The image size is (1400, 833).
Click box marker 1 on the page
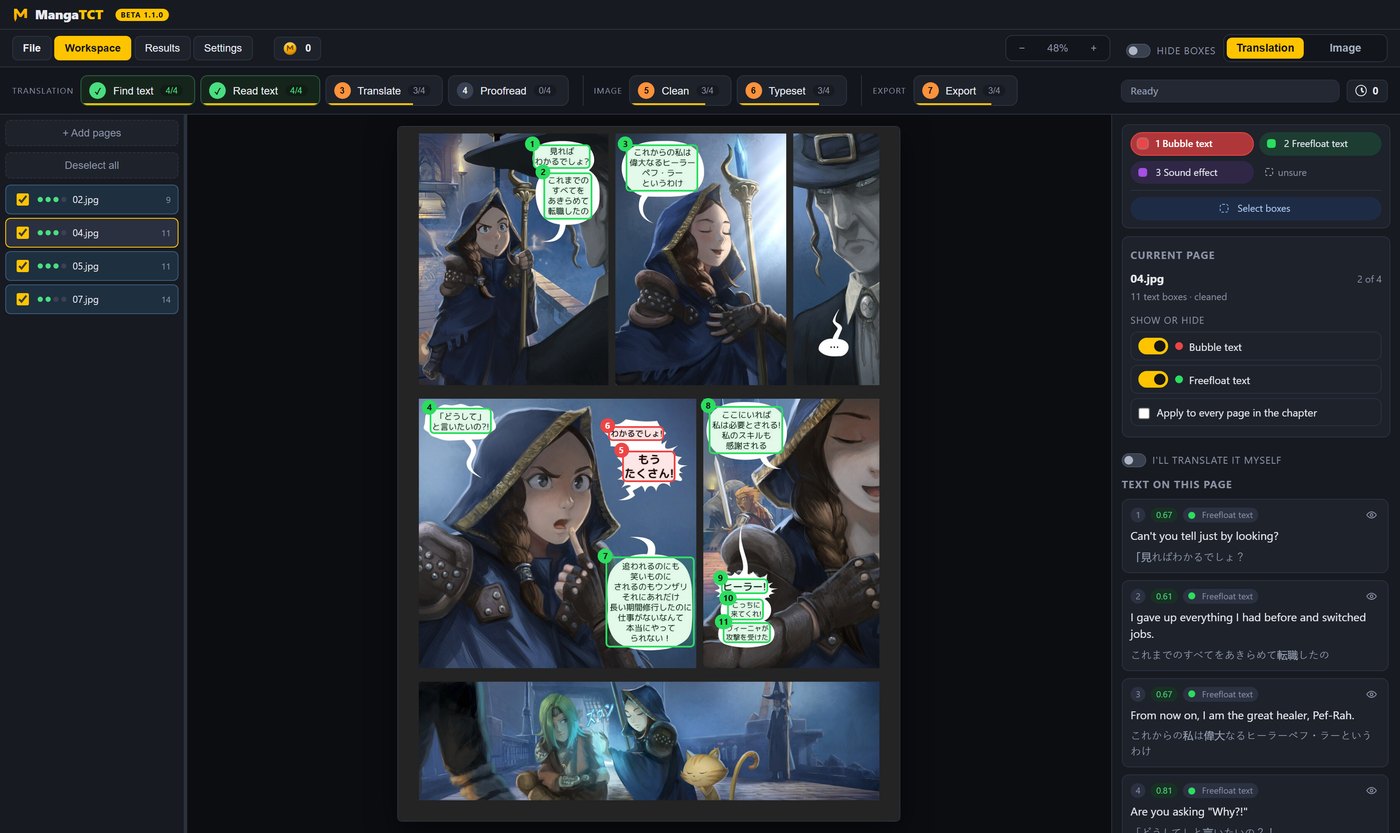pos(532,144)
